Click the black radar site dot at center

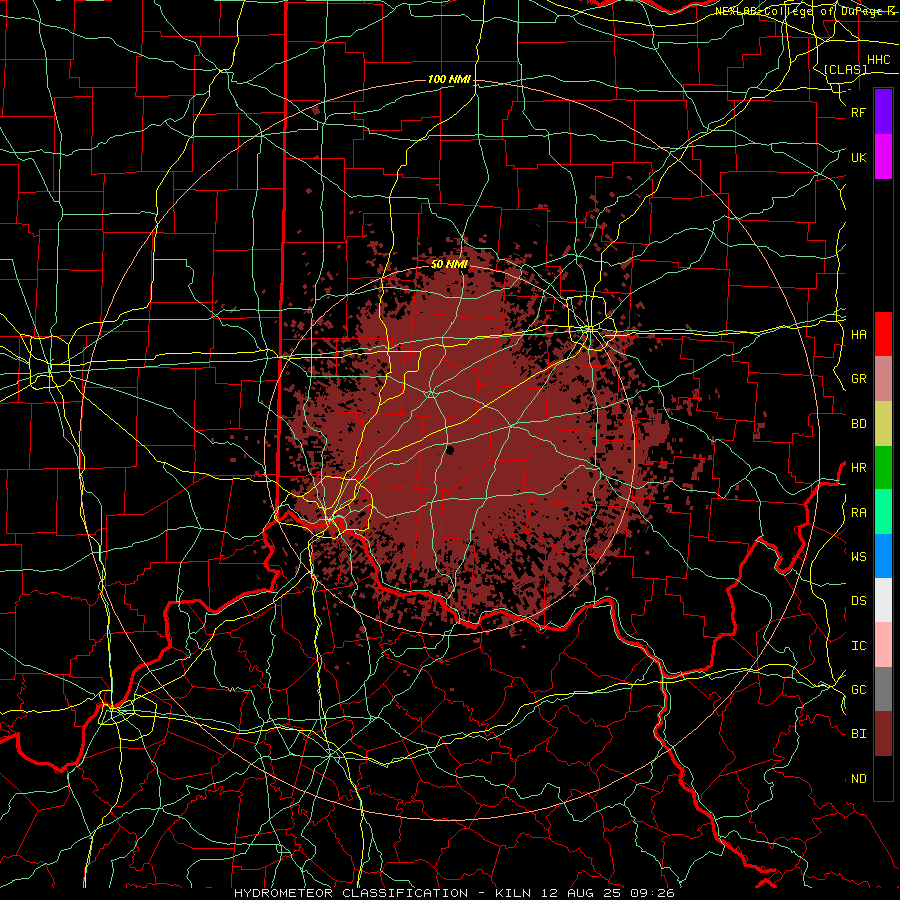click(450, 451)
